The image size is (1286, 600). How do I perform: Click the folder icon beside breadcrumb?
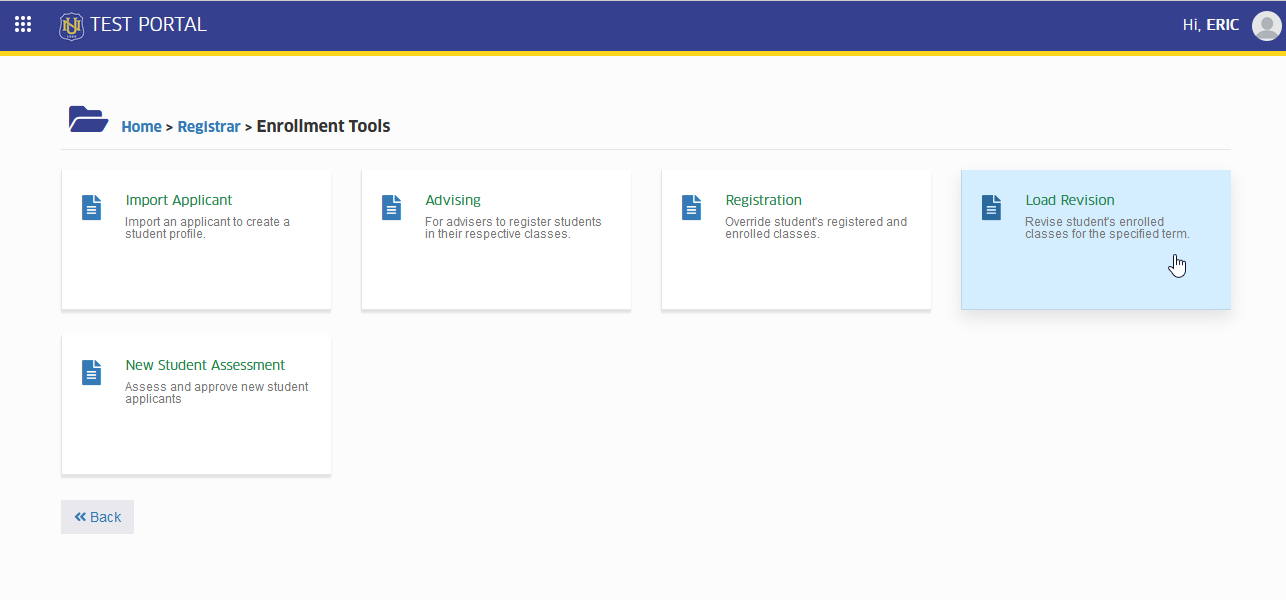point(88,119)
